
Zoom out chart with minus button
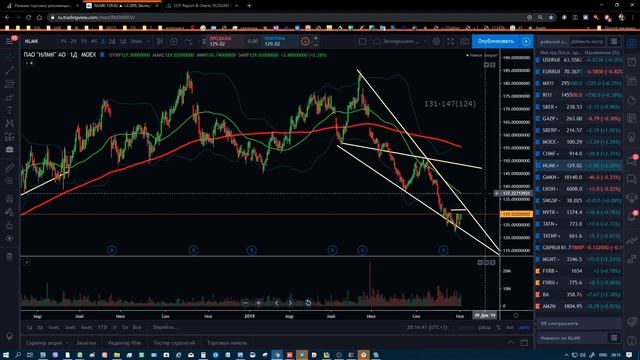(245, 302)
